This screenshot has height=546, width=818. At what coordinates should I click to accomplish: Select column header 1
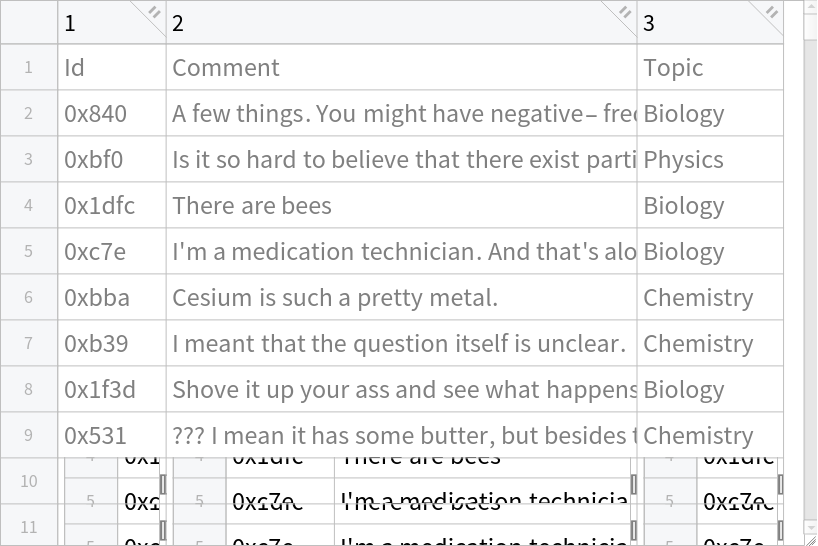point(105,23)
